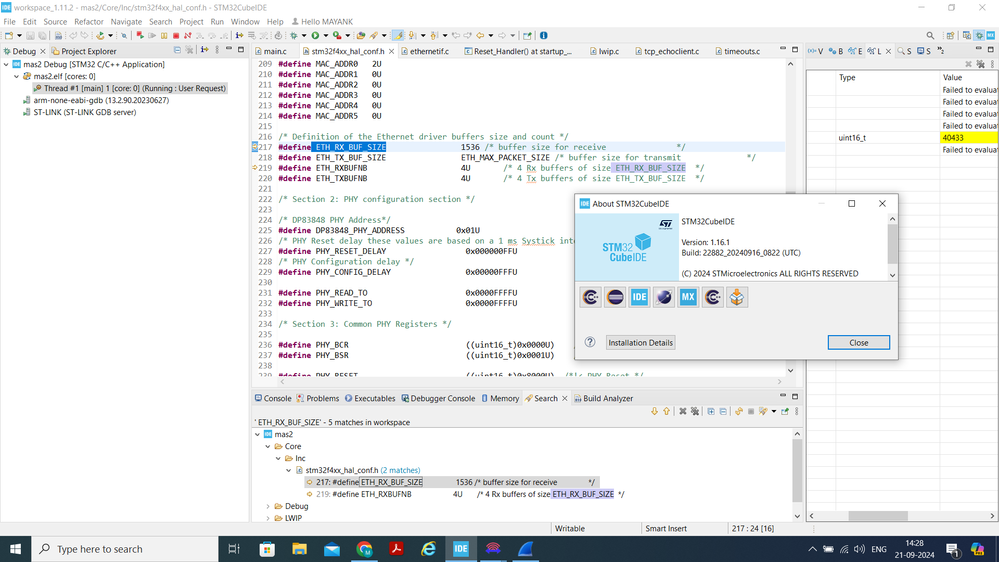
Task: Click the help question mark in About dialog
Action: coord(590,342)
